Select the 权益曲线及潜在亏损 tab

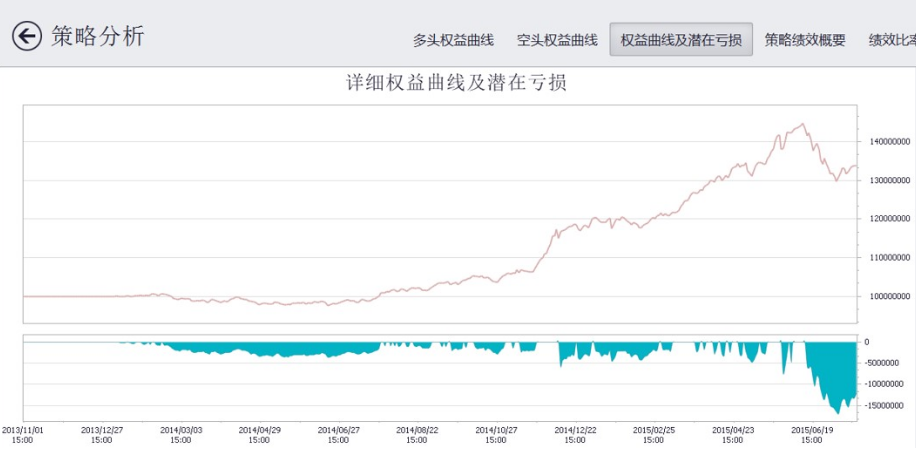click(681, 40)
